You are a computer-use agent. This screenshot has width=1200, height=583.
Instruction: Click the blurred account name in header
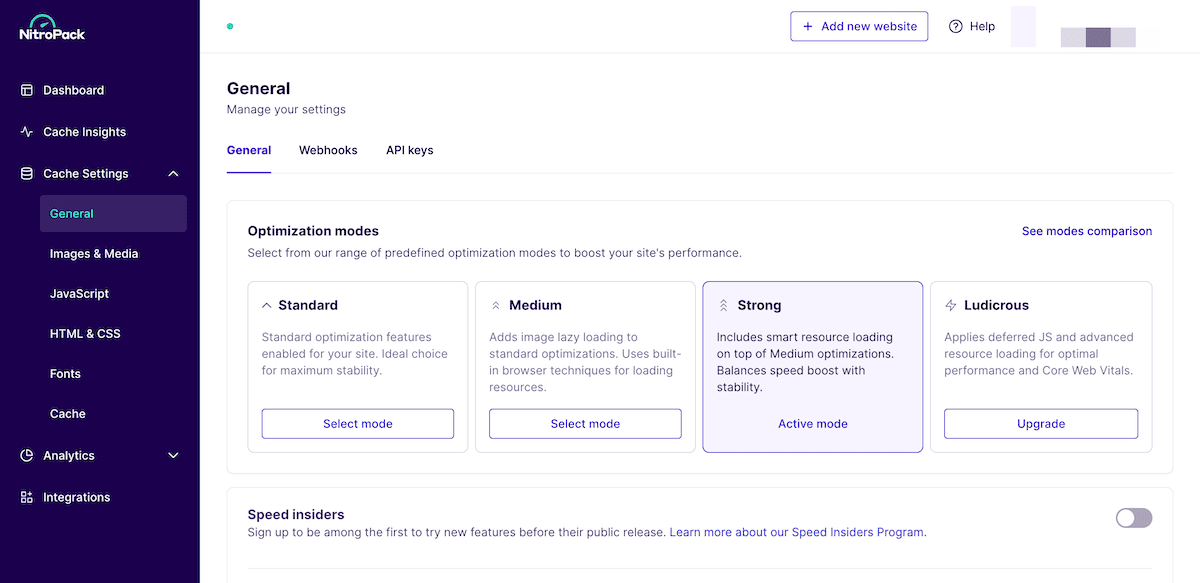(1098, 38)
